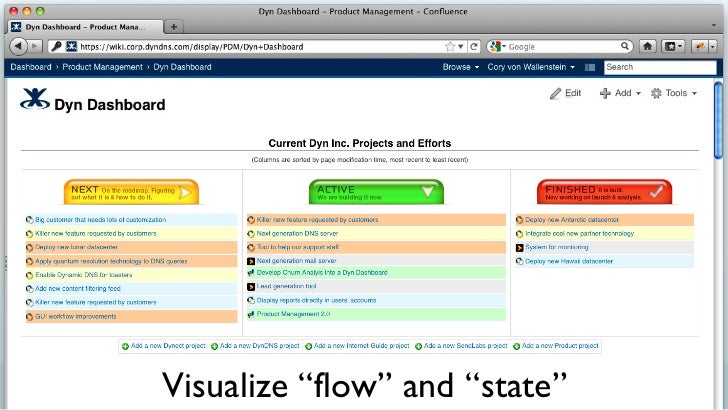Image resolution: width=728 pixels, height=410 pixels.
Task: Open 'Tool to help our support staff' link
Action: (x=298, y=247)
